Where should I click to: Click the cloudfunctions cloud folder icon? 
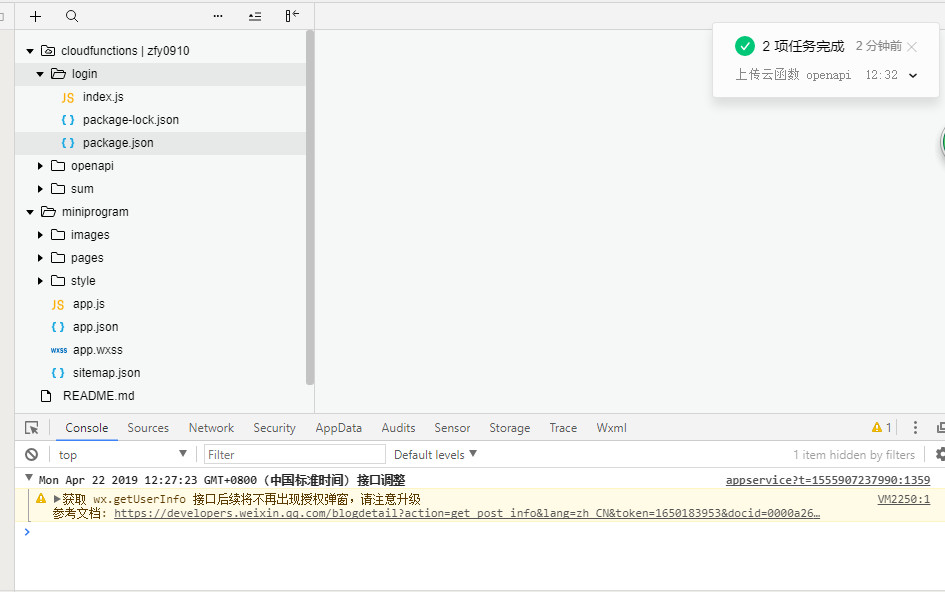click(x=48, y=51)
